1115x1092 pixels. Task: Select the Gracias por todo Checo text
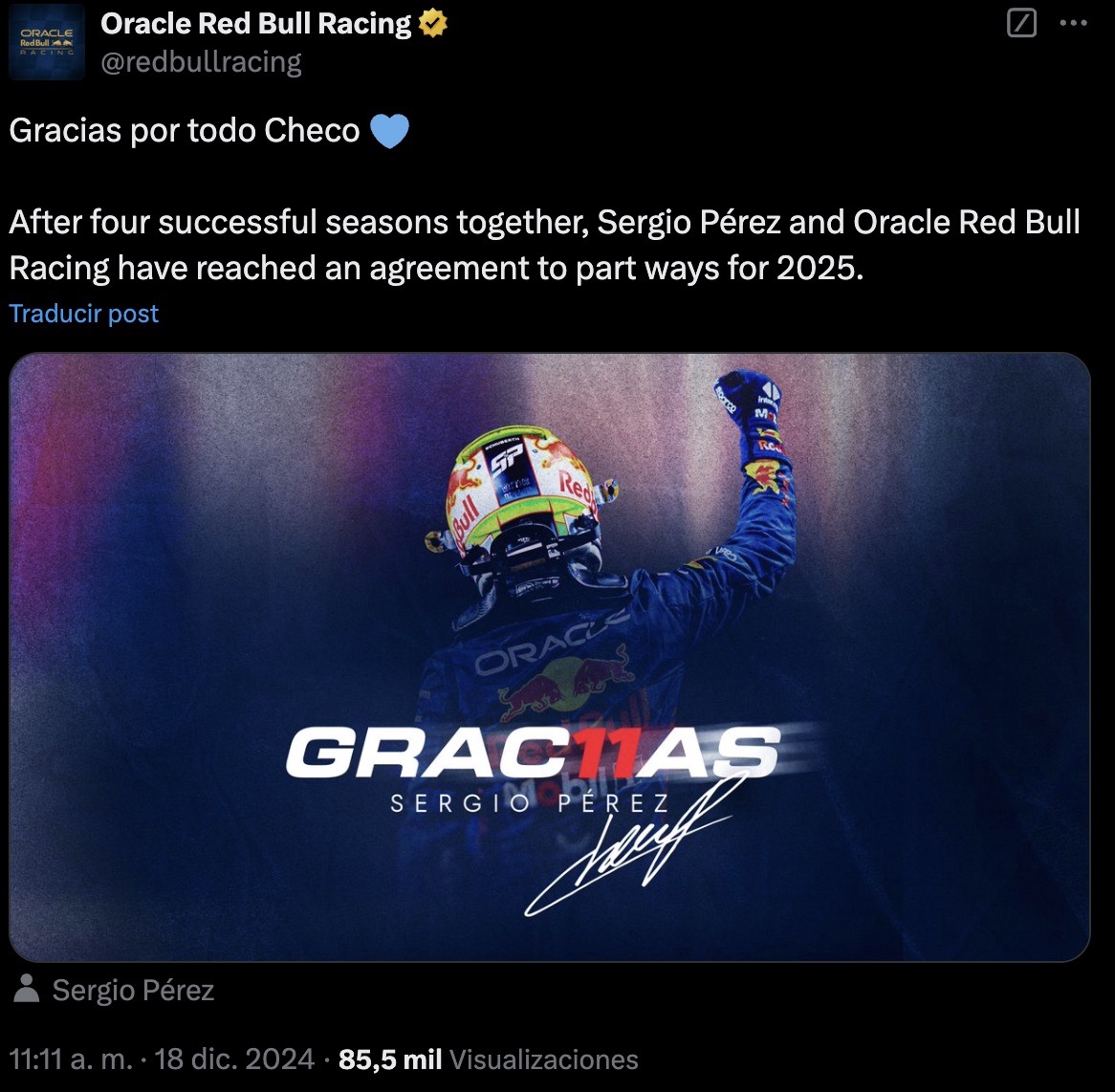click(x=184, y=130)
